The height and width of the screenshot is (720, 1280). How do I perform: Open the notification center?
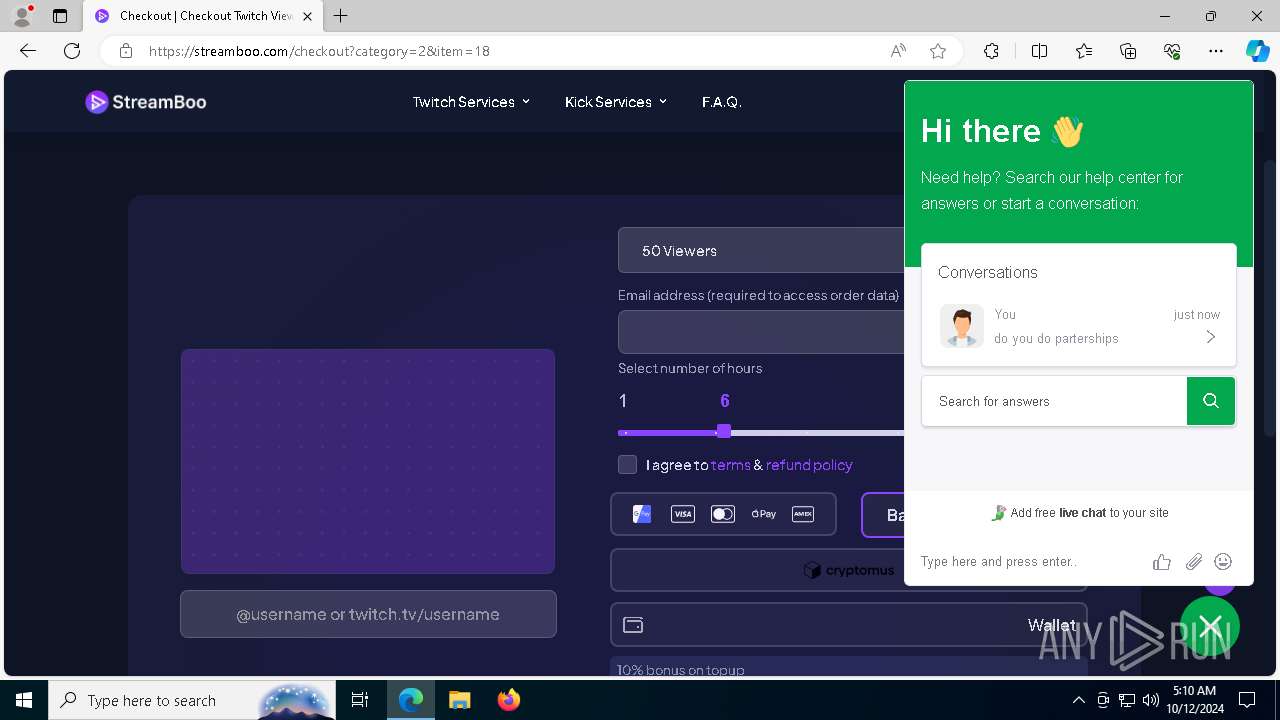[1247, 700]
